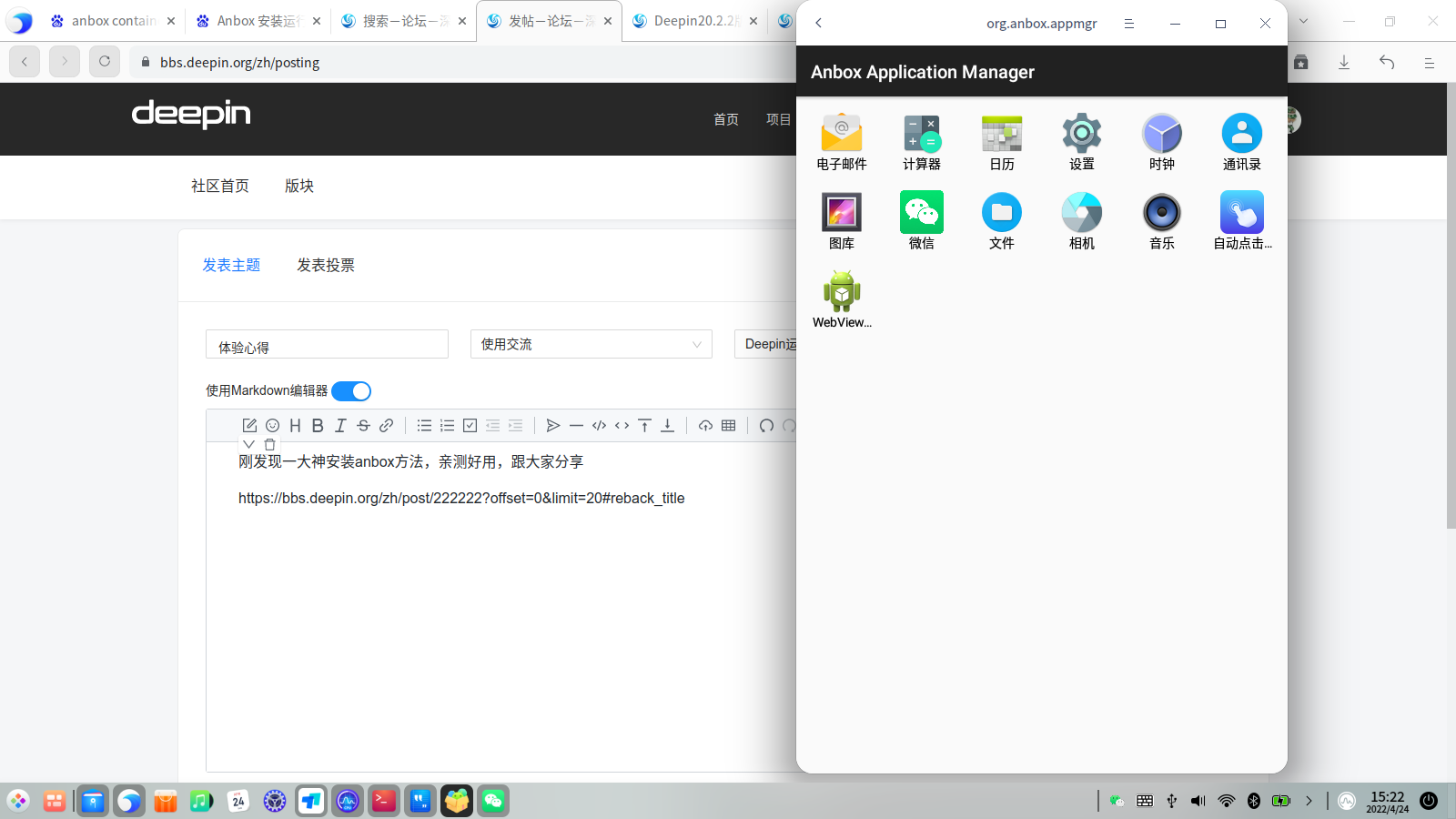The width and height of the screenshot is (1456, 819).
Task: Open the 日历 calendar app in Anbox
Action: coord(1002,142)
